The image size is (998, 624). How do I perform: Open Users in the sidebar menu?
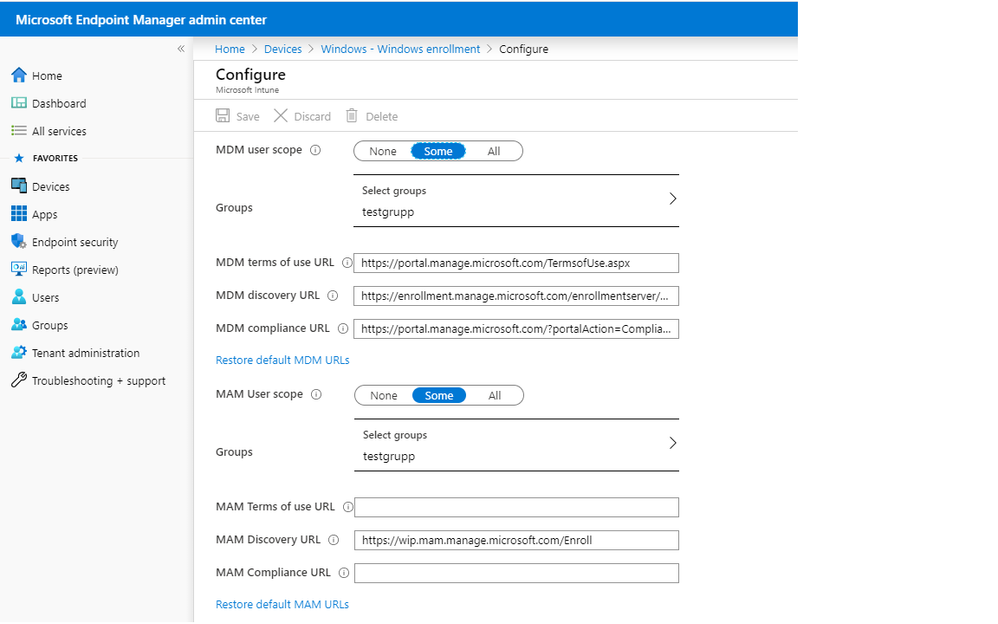(x=45, y=298)
